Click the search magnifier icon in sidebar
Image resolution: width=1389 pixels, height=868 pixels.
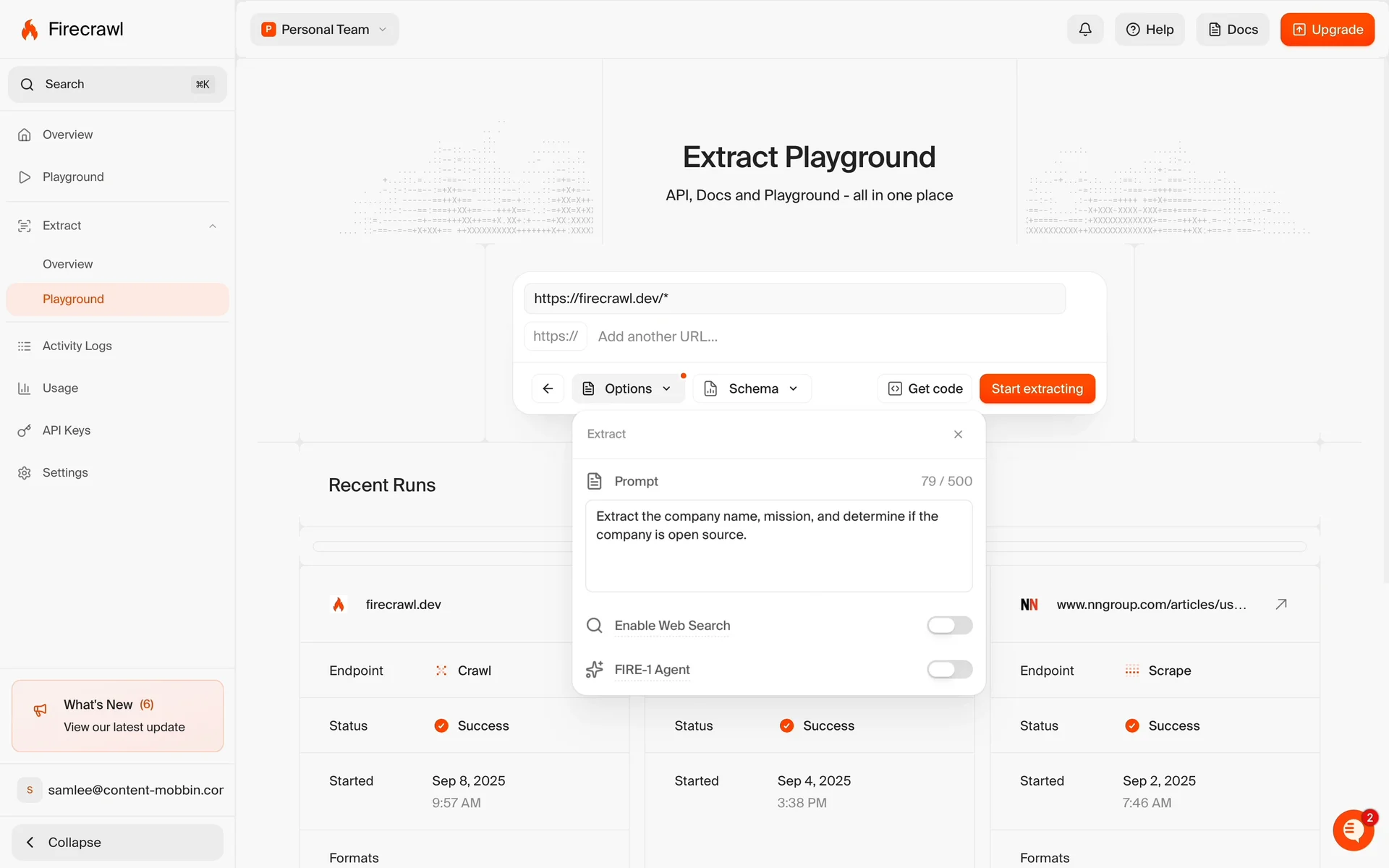[27, 85]
